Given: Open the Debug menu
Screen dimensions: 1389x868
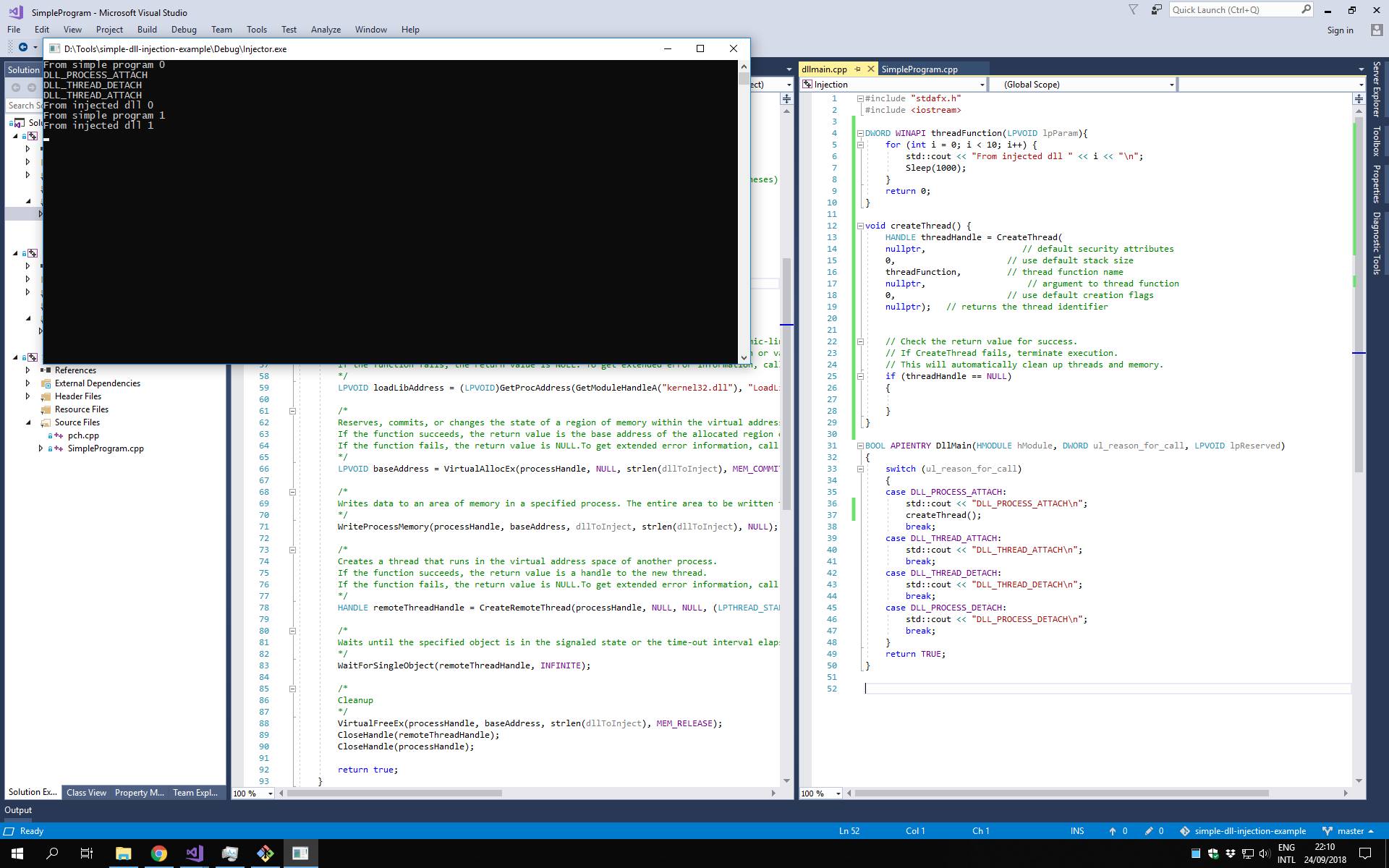Looking at the screenshot, I should coord(184,29).
